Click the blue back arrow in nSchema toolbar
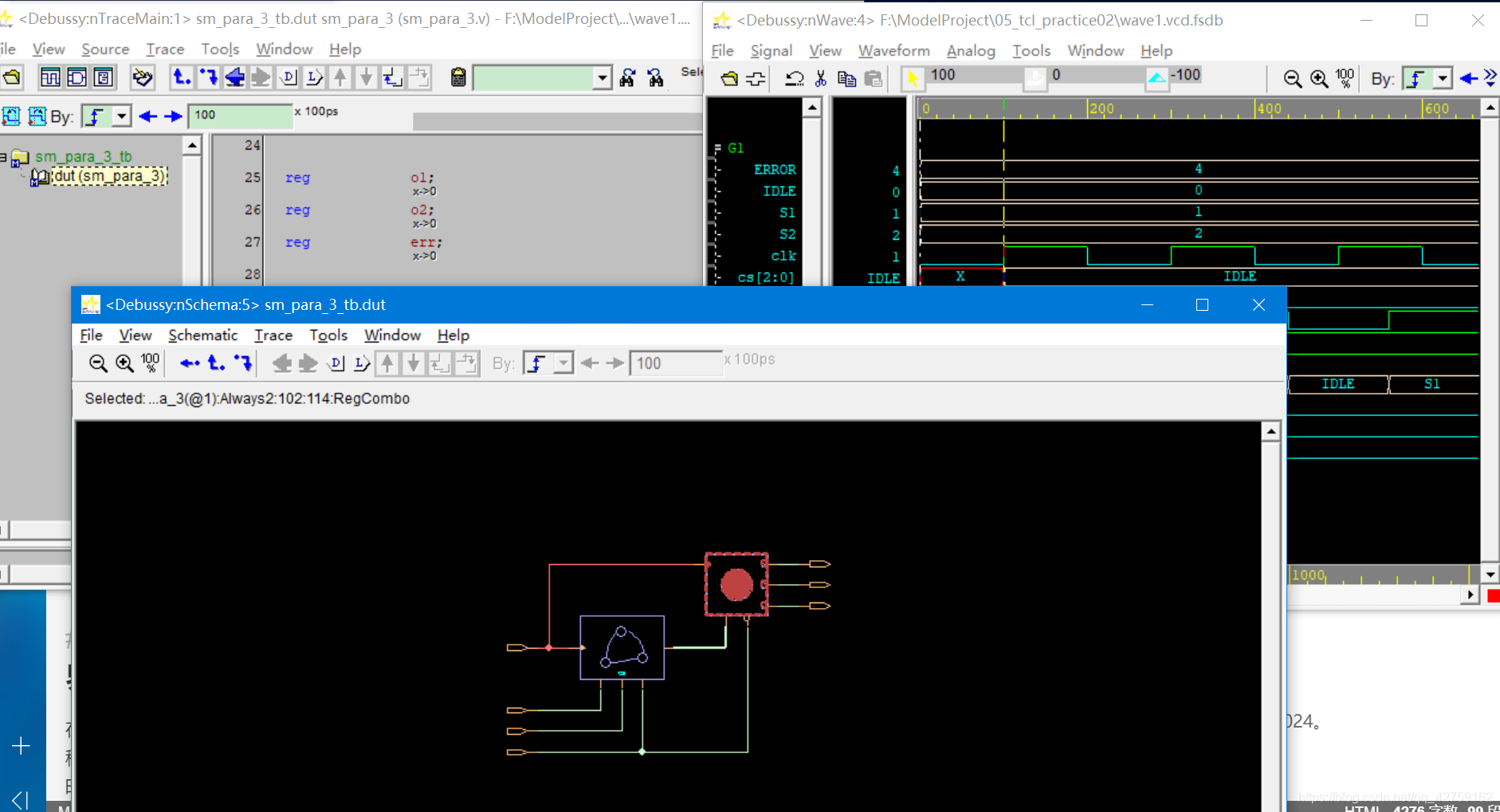1500x812 pixels. 190,363
